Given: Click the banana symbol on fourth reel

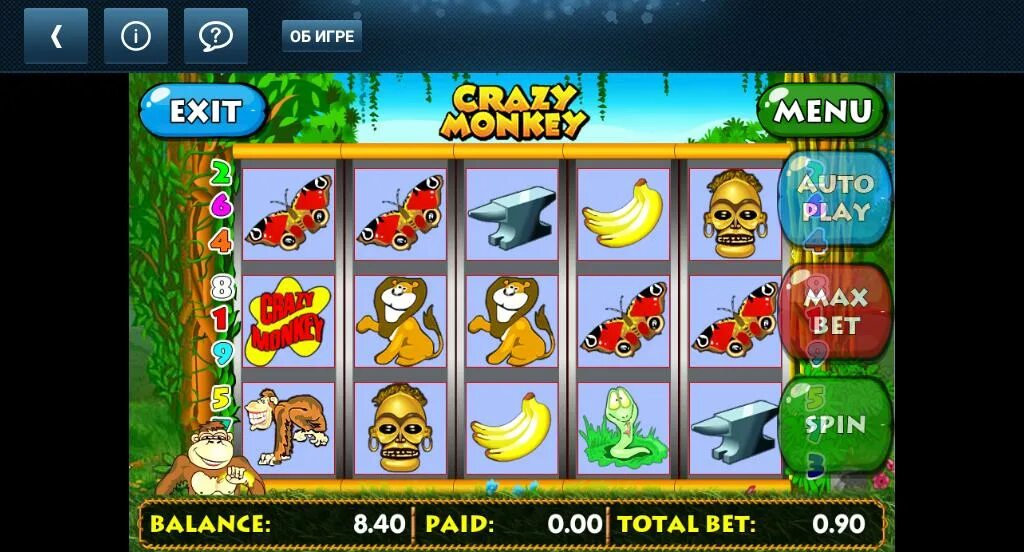Looking at the screenshot, I should click(x=623, y=214).
